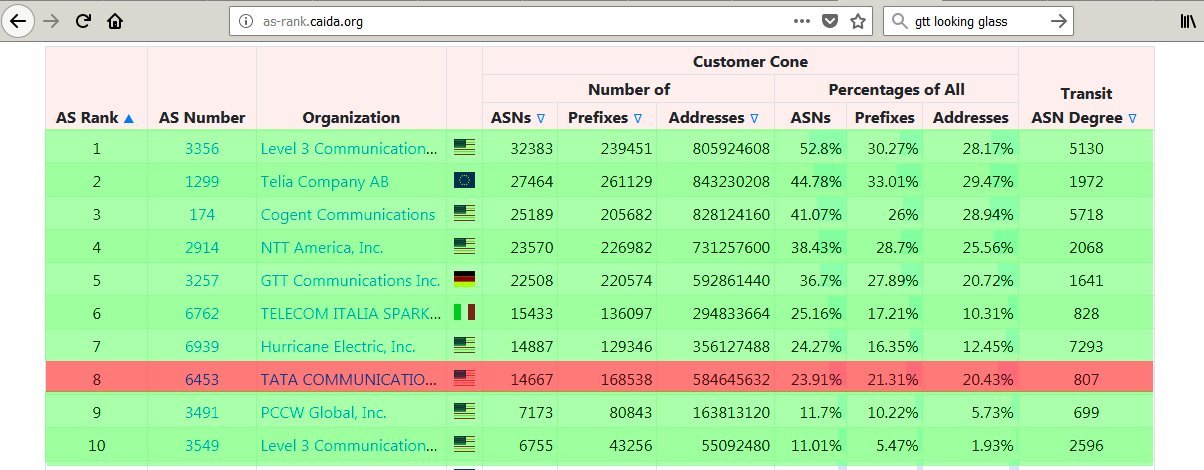1204x470 pixels.
Task: Select the 7293 transit degree cell
Action: 1085,346
